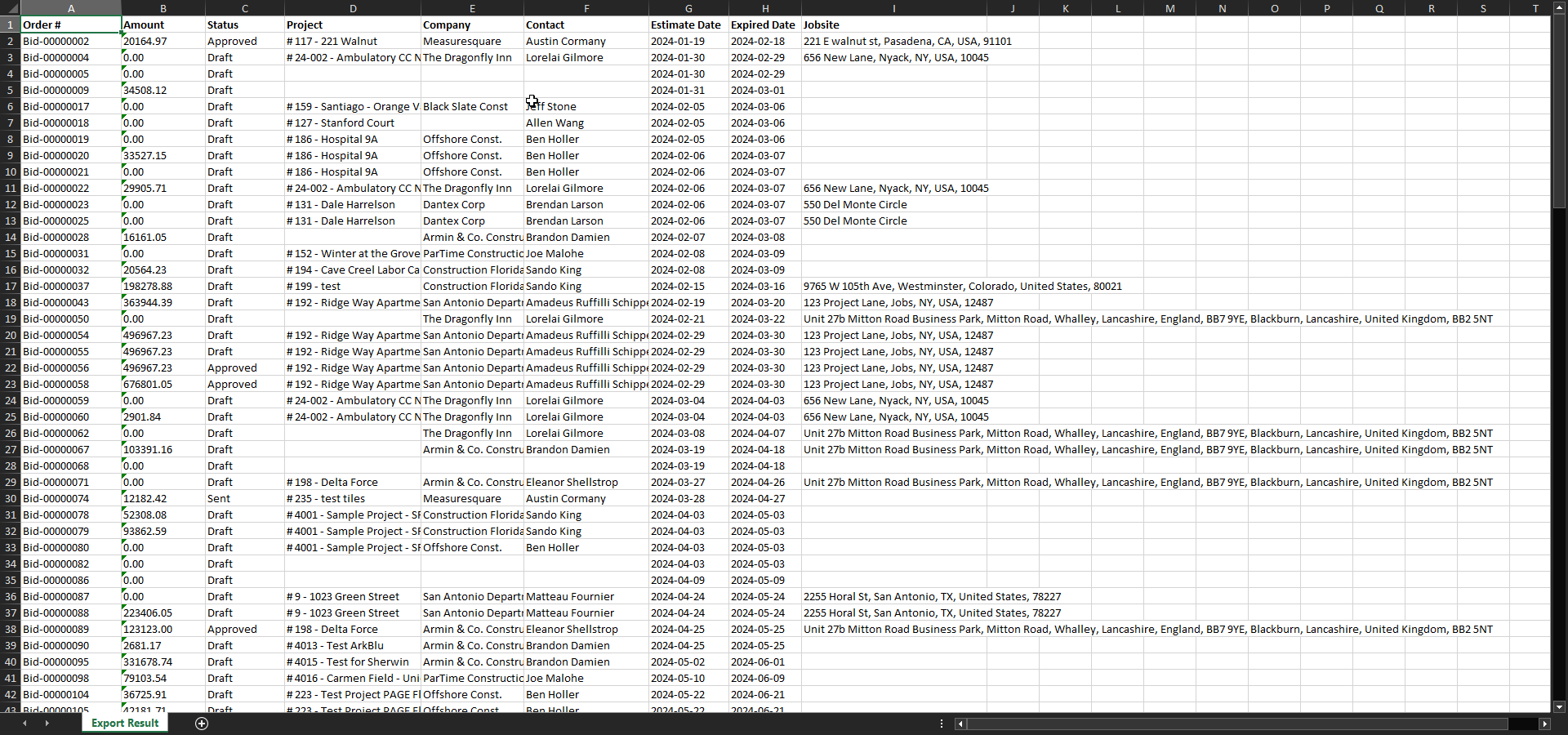Select the row 42 header
The image size is (1568, 735).
[10, 694]
